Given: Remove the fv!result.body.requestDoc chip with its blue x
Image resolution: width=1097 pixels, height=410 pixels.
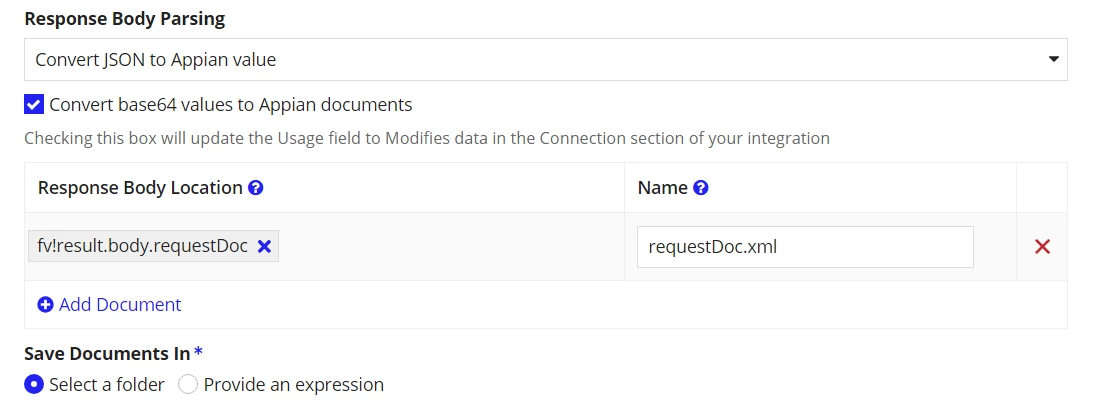Looking at the screenshot, I should [264, 246].
